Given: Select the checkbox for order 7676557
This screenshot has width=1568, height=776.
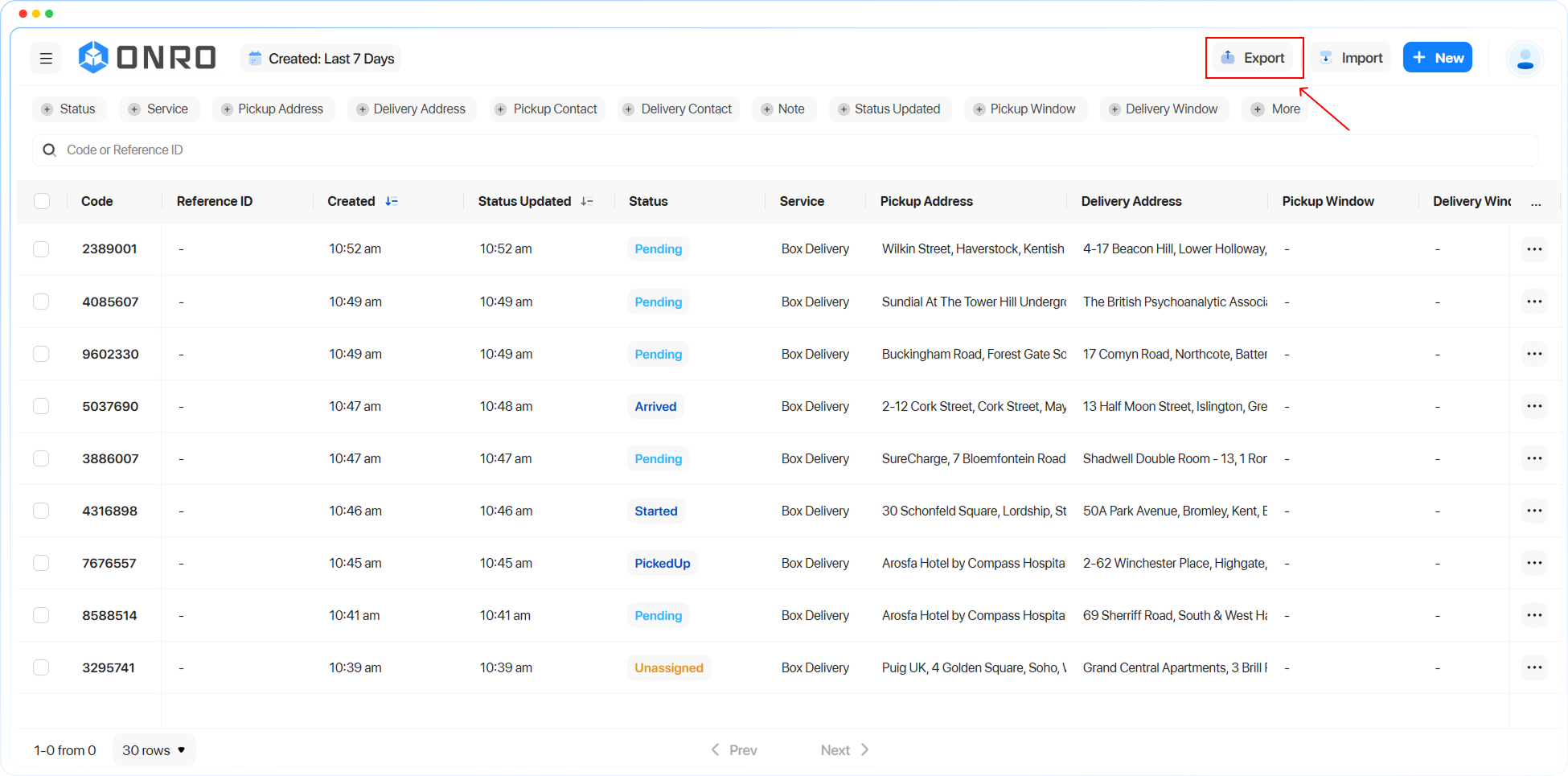Looking at the screenshot, I should pos(41,563).
